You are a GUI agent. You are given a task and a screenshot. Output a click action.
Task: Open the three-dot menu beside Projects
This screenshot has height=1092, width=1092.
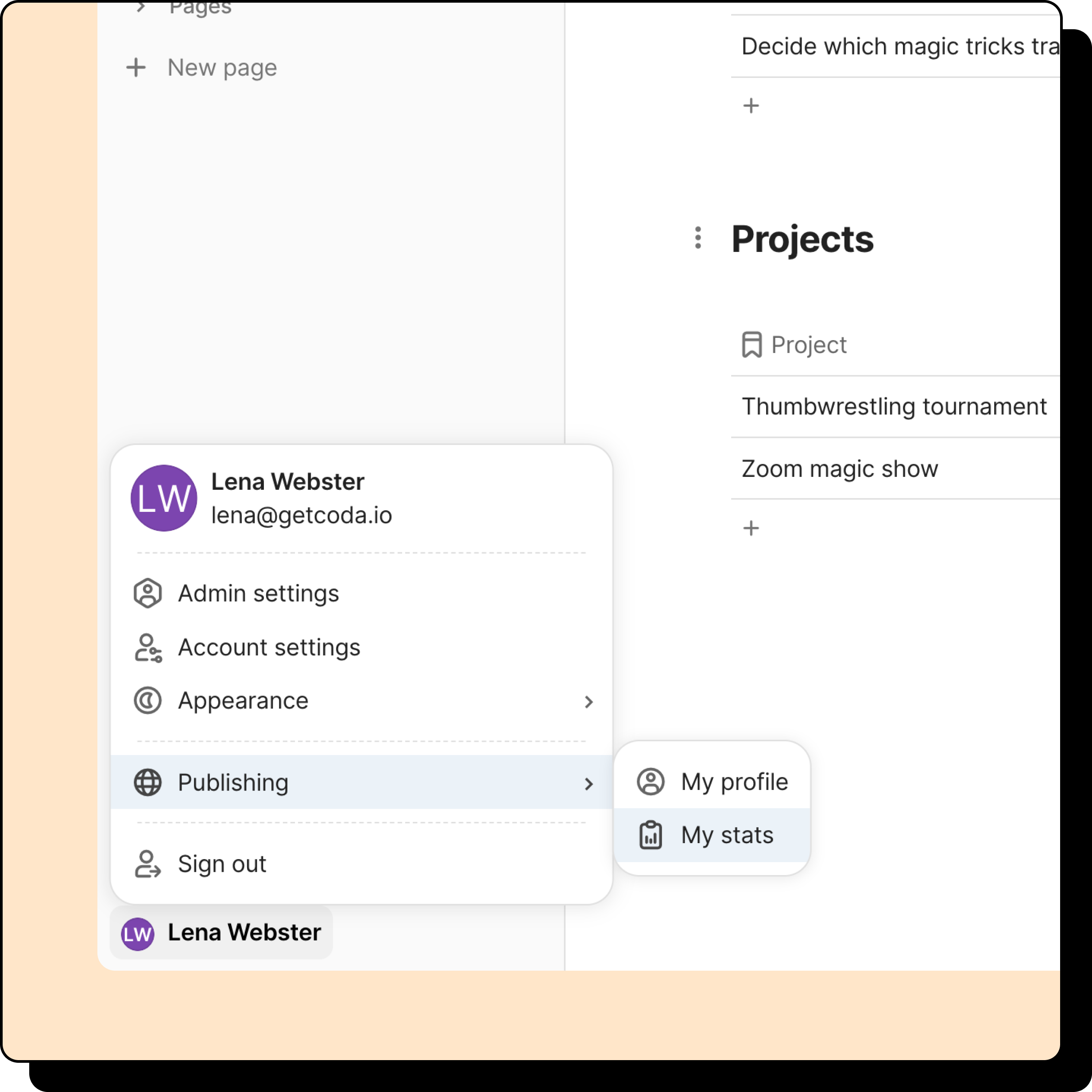pos(698,238)
